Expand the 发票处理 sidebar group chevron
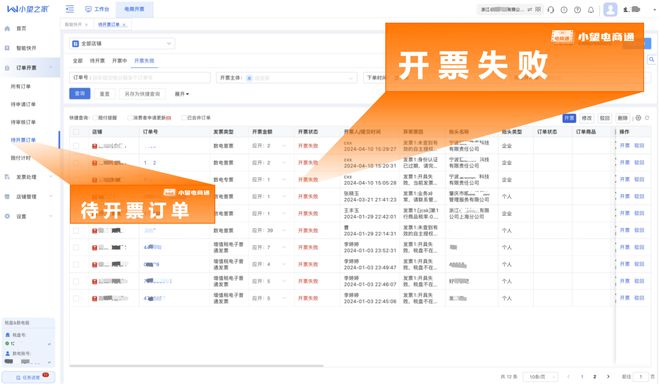 point(51,177)
